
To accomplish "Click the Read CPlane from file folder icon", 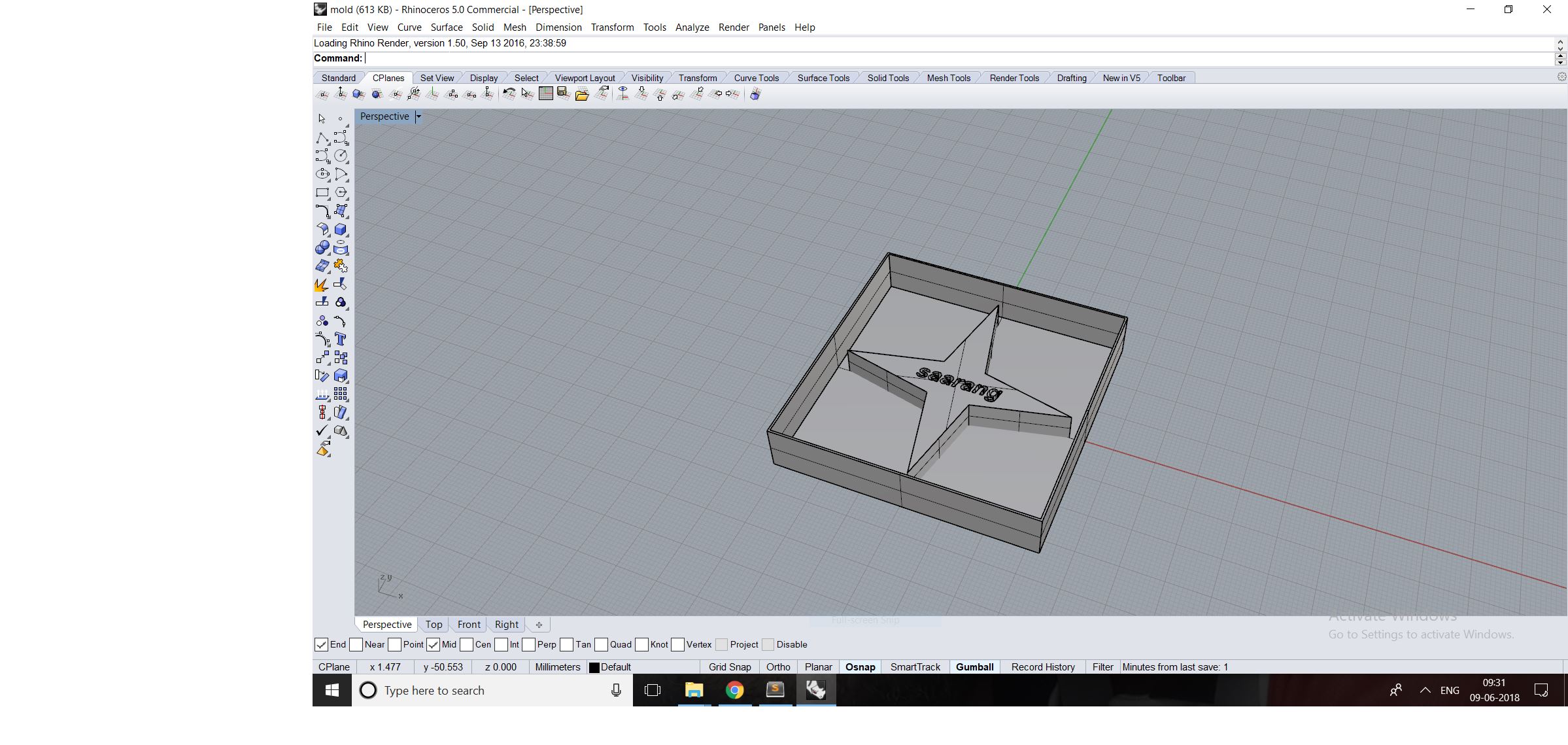I will [582, 94].
